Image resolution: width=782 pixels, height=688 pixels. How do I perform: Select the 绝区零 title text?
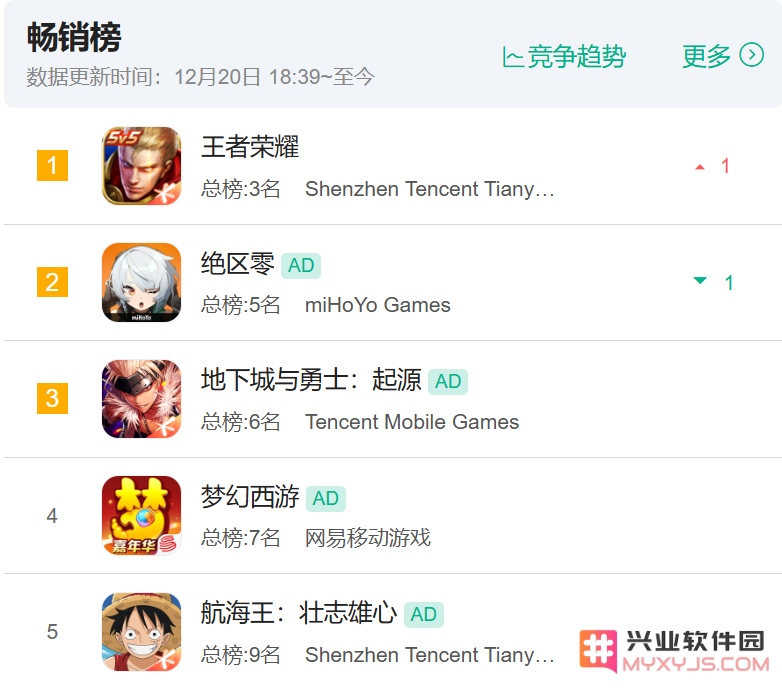(x=237, y=264)
